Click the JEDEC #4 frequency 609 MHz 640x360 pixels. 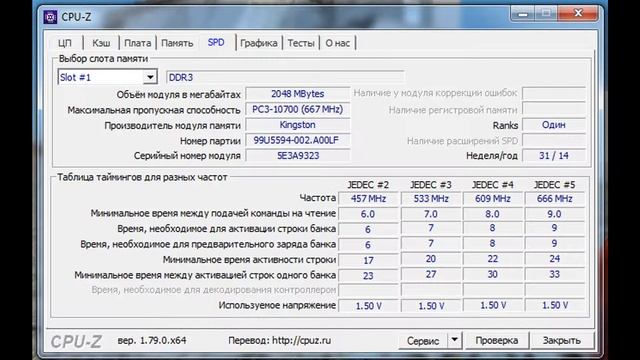(493, 199)
